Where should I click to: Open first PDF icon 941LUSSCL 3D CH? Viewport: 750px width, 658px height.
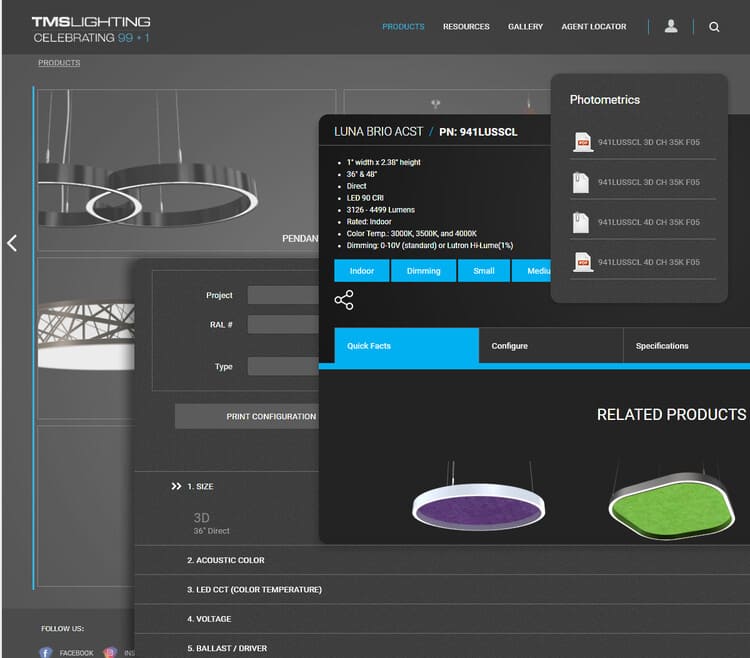(x=583, y=142)
